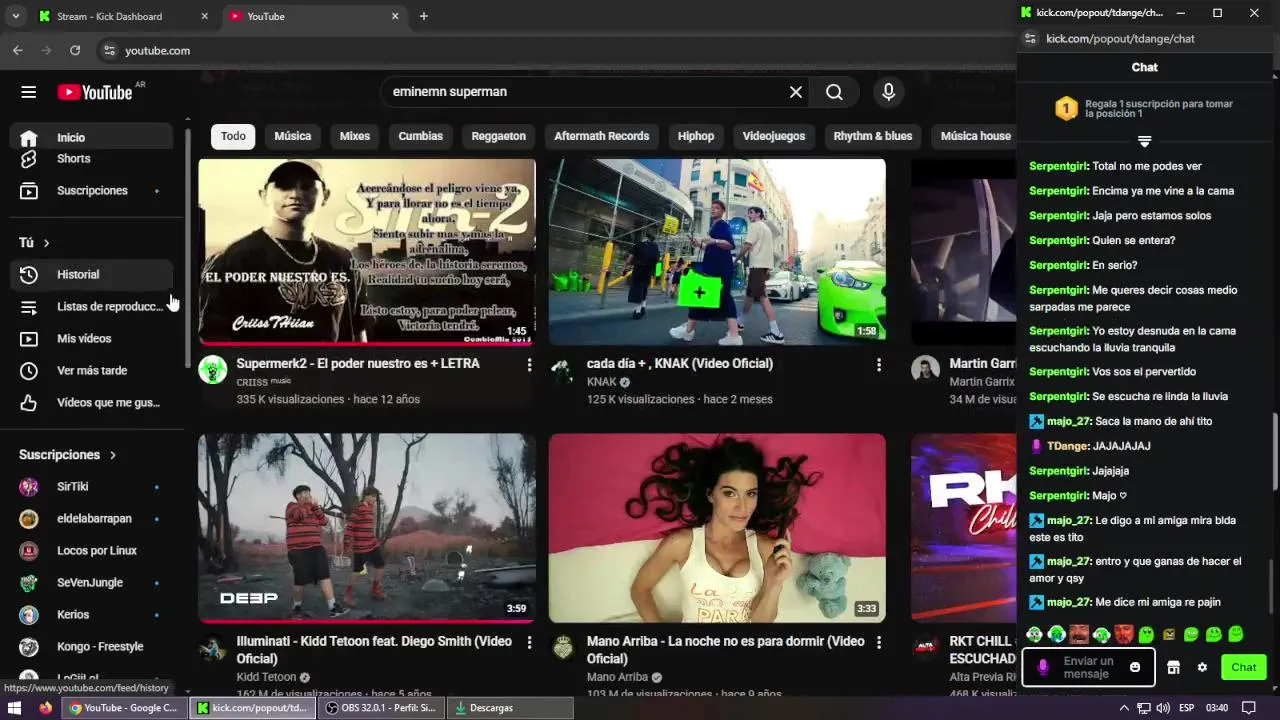Open the Mano Arriba video thumbnail
Image resolution: width=1280 pixels, height=720 pixels.
[717, 528]
